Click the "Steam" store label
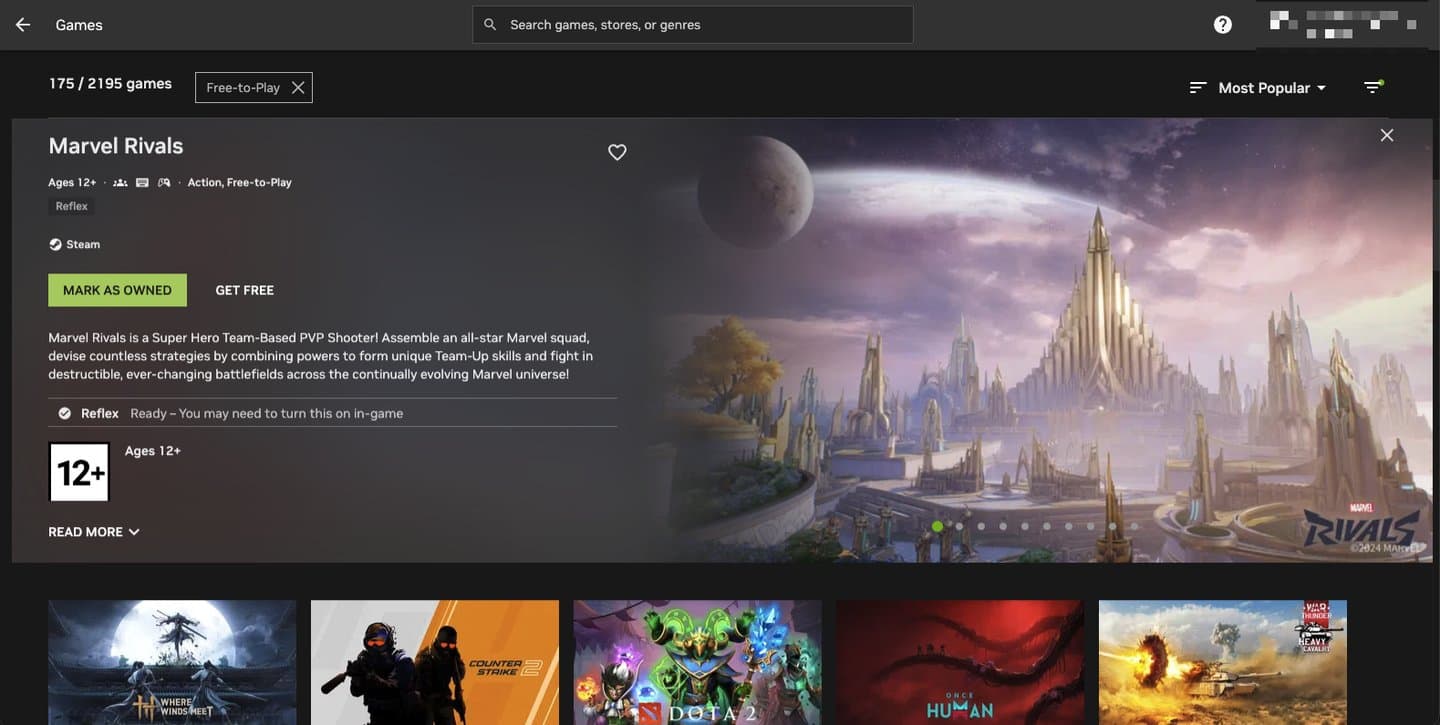 83,244
